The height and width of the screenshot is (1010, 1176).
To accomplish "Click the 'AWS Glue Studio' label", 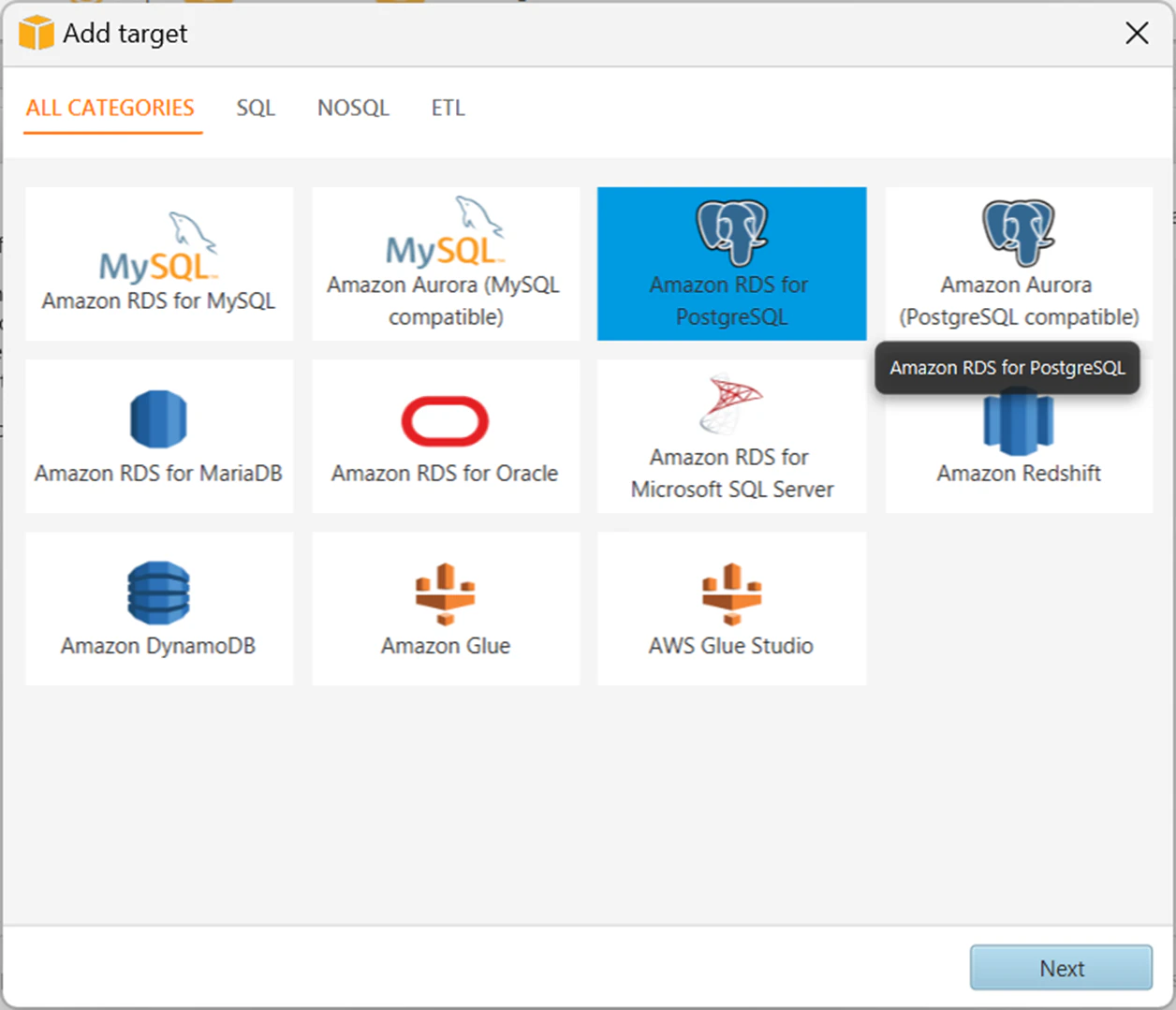I will (731, 646).
